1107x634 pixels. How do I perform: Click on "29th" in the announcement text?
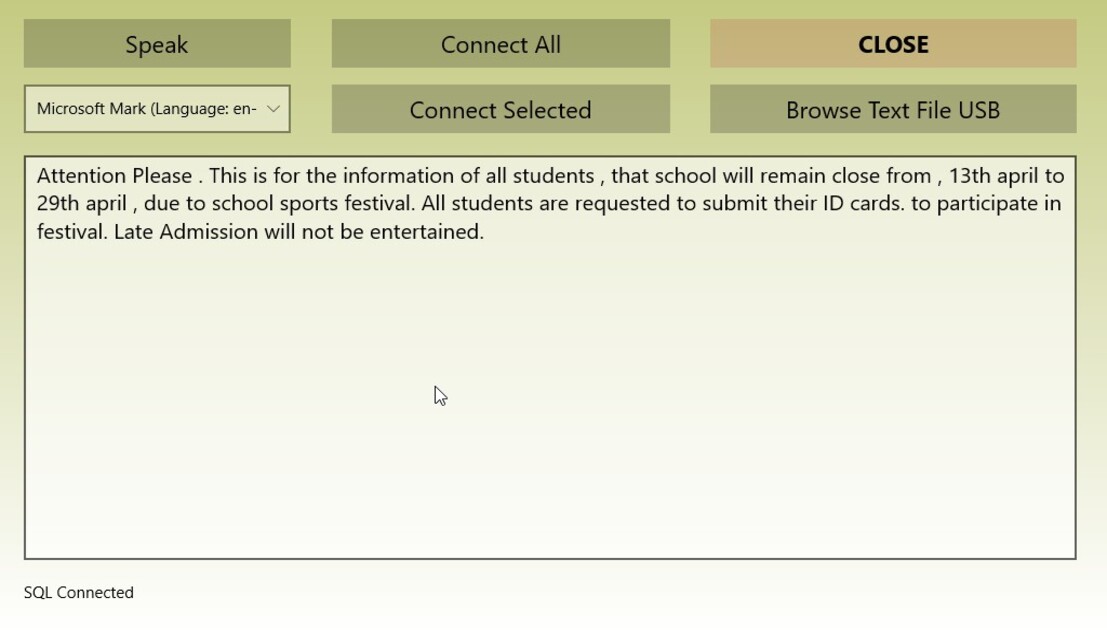click(x=58, y=204)
